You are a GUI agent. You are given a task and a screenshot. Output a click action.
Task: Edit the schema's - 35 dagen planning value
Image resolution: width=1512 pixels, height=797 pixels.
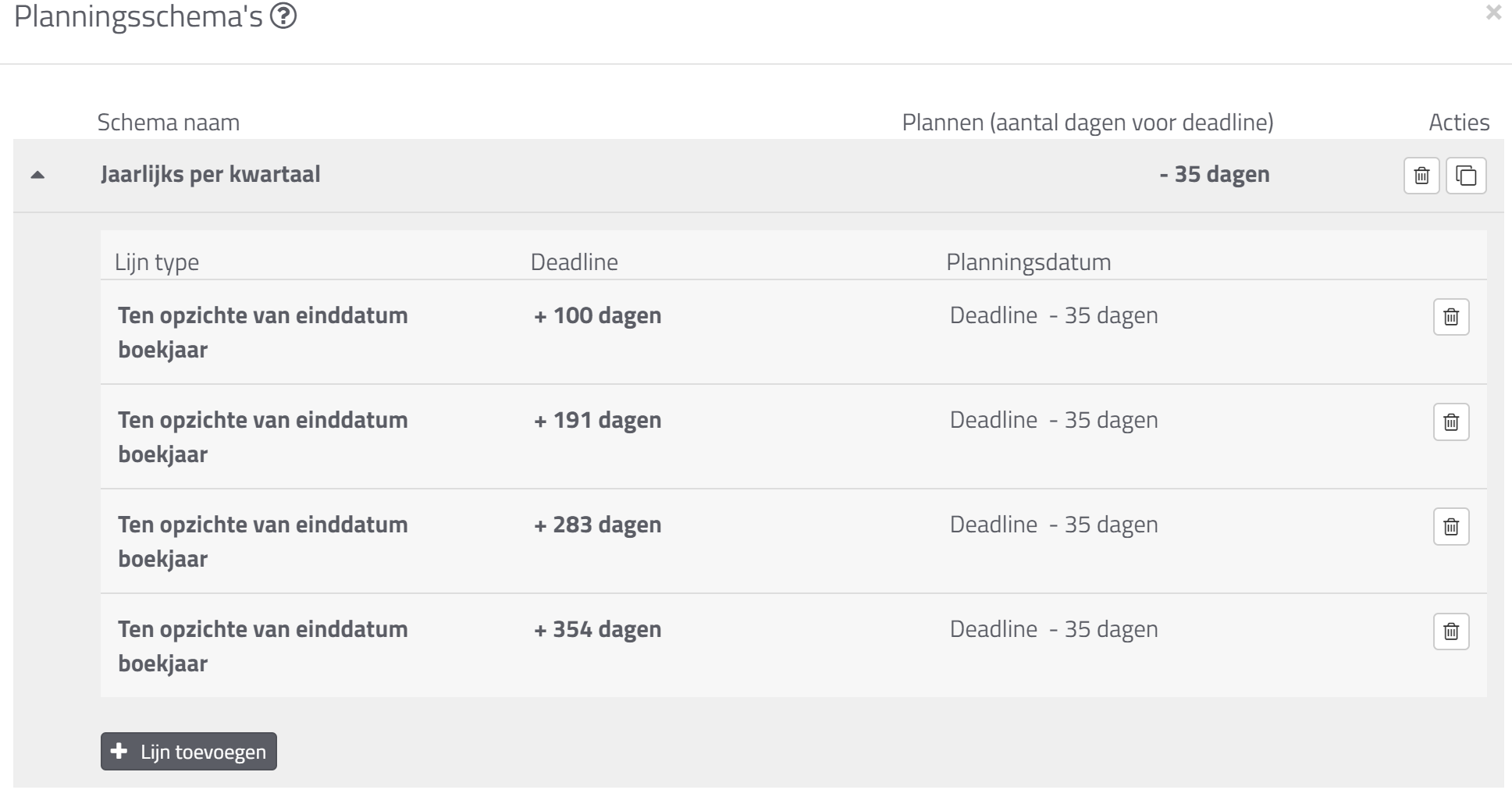(1214, 174)
